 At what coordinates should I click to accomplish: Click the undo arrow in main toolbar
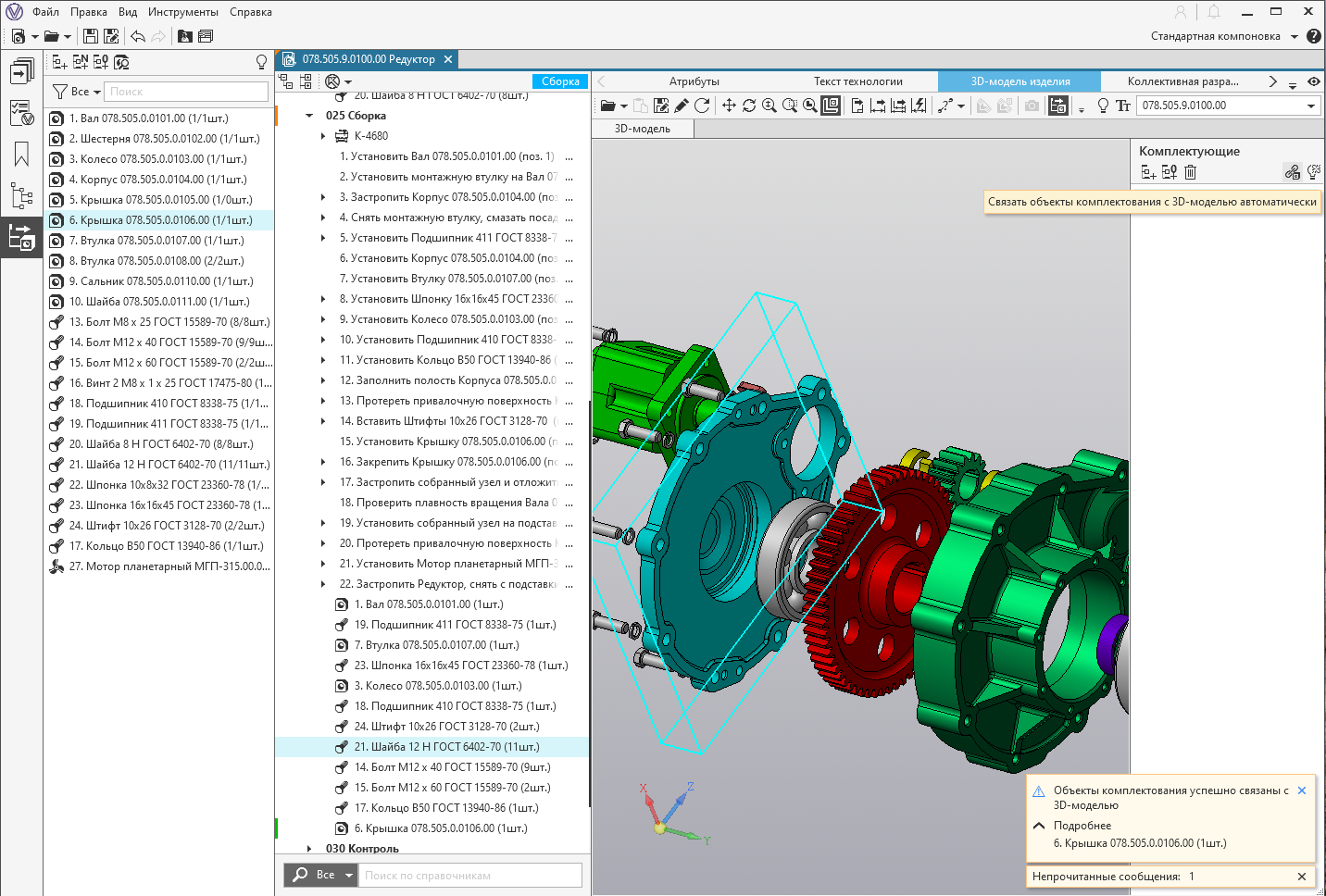click(x=138, y=36)
